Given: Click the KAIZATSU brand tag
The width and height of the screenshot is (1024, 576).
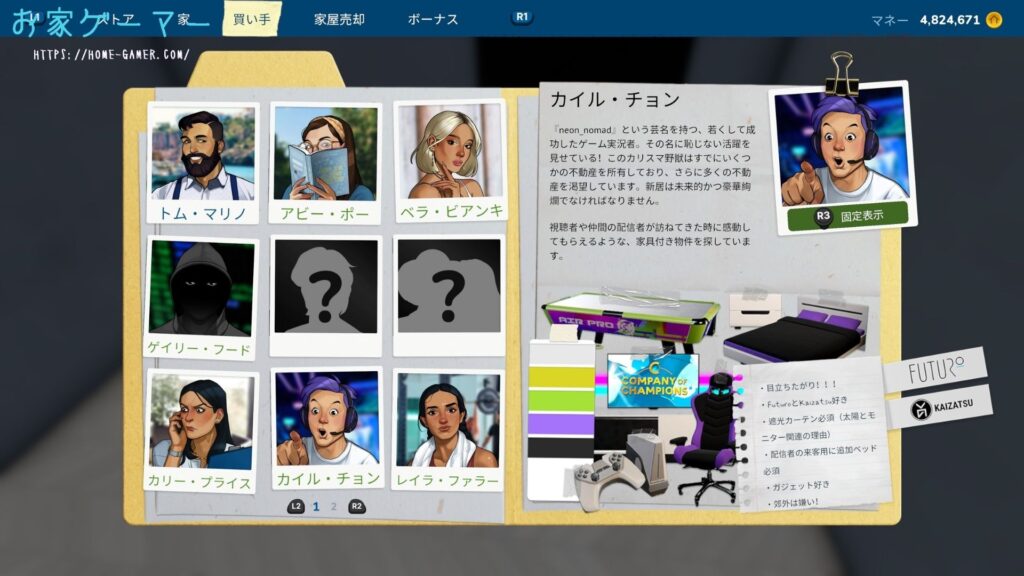Looking at the screenshot, I should tap(941, 408).
